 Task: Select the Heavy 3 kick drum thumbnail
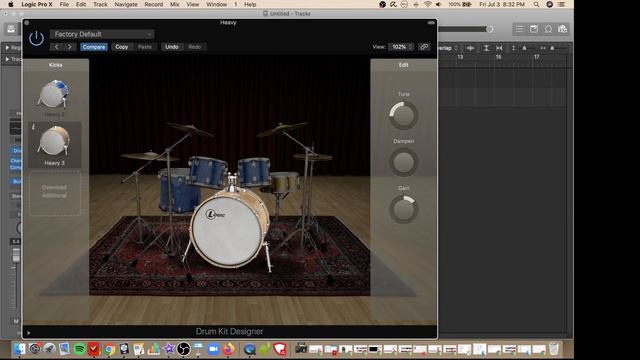click(54, 141)
